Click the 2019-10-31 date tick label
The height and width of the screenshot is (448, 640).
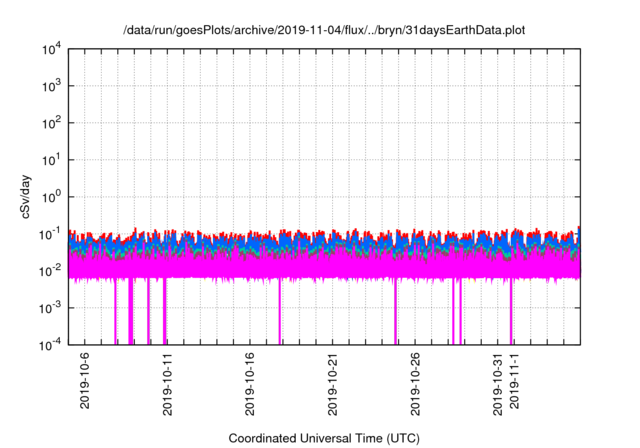pyautogui.click(x=498, y=384)
